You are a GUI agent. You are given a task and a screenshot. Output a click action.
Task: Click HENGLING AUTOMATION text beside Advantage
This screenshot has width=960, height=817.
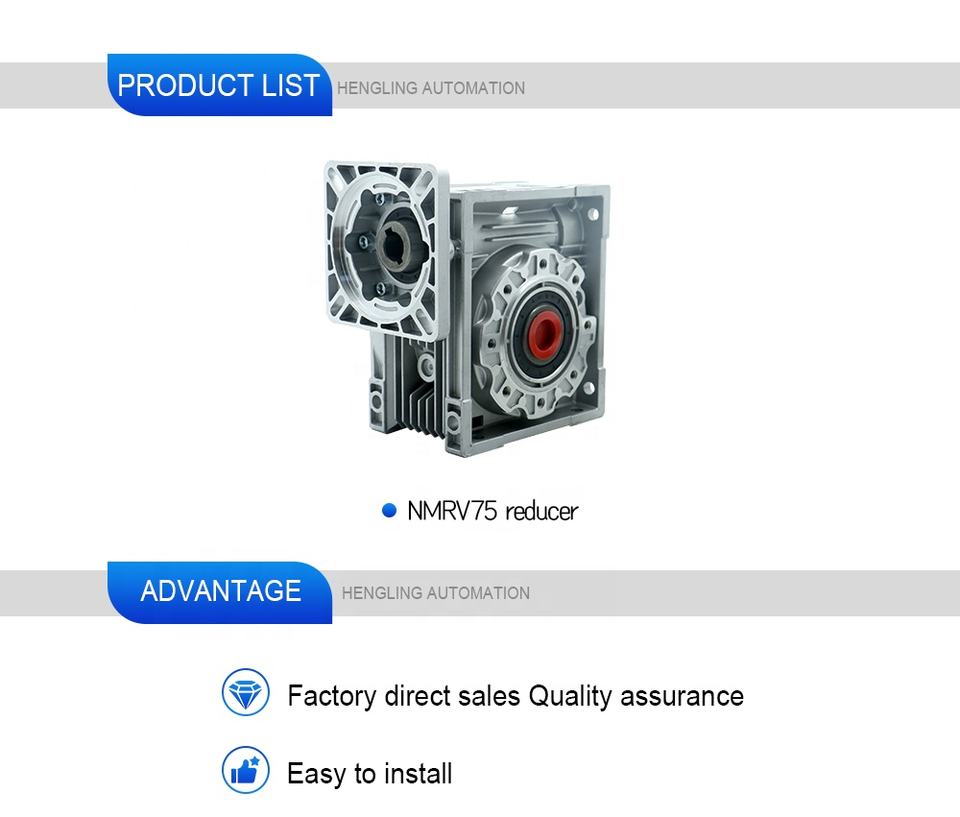pyautogui.click(x=435, y=593)
